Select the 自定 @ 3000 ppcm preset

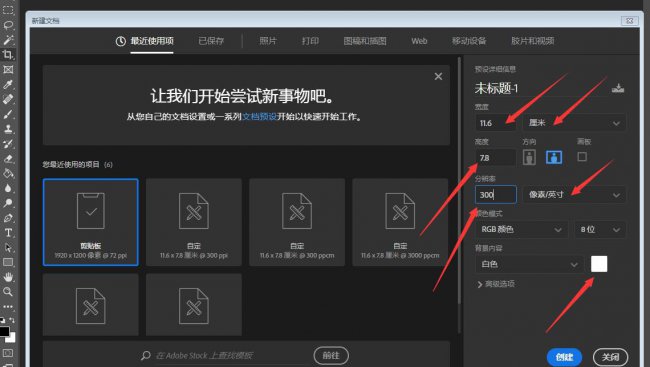(x=400, y=222)
